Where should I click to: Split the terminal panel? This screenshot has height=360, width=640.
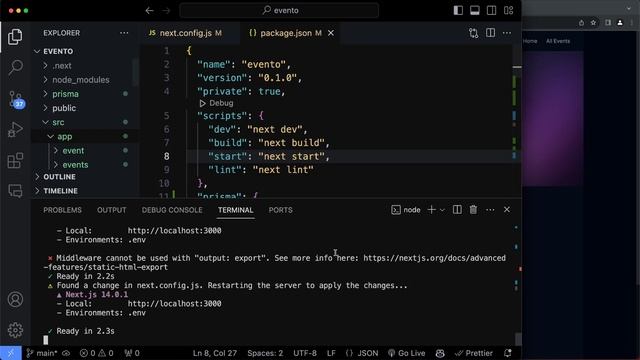457,210
